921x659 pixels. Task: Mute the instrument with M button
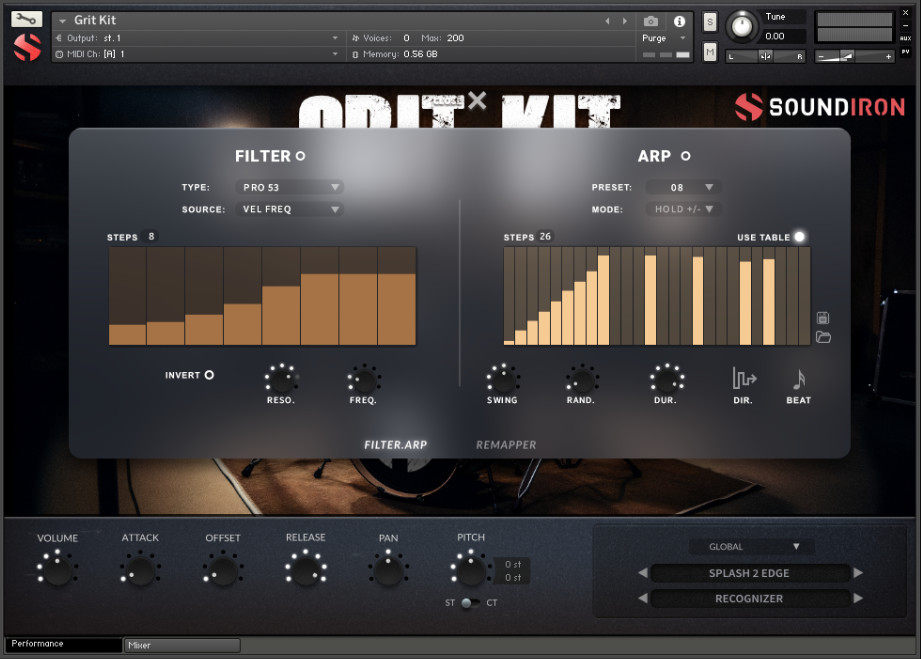[710, 52]
